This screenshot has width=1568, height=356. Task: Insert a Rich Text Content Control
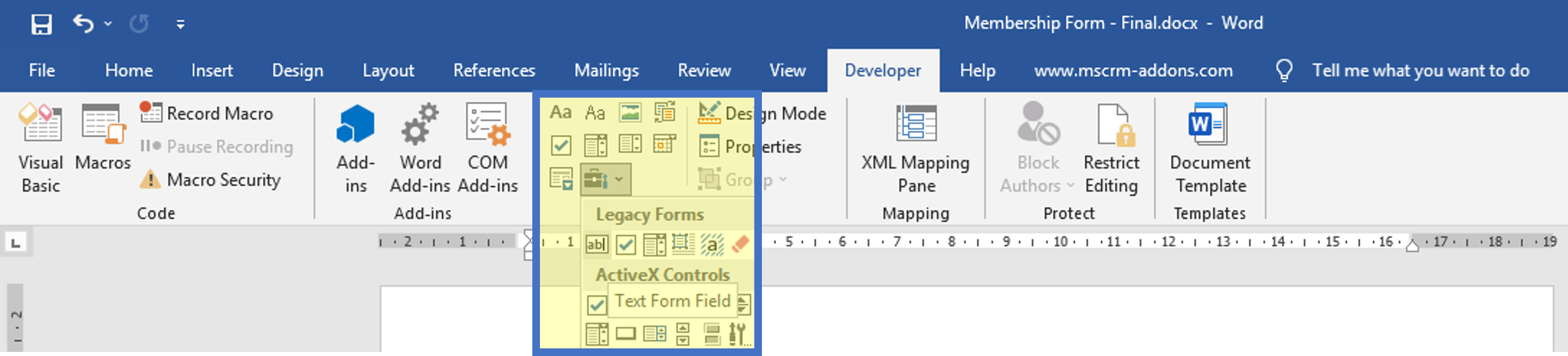coord(561,112)
